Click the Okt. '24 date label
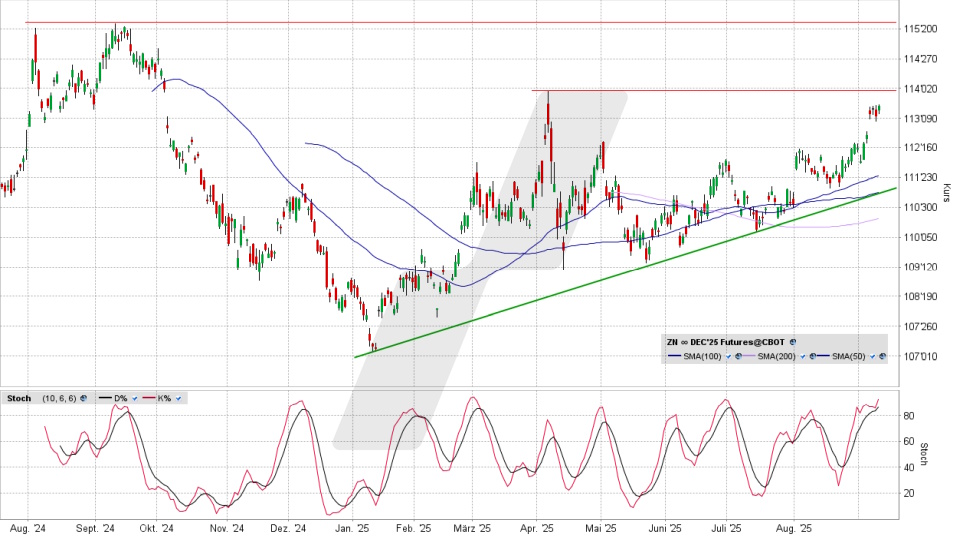 click(x=156, y=529)
